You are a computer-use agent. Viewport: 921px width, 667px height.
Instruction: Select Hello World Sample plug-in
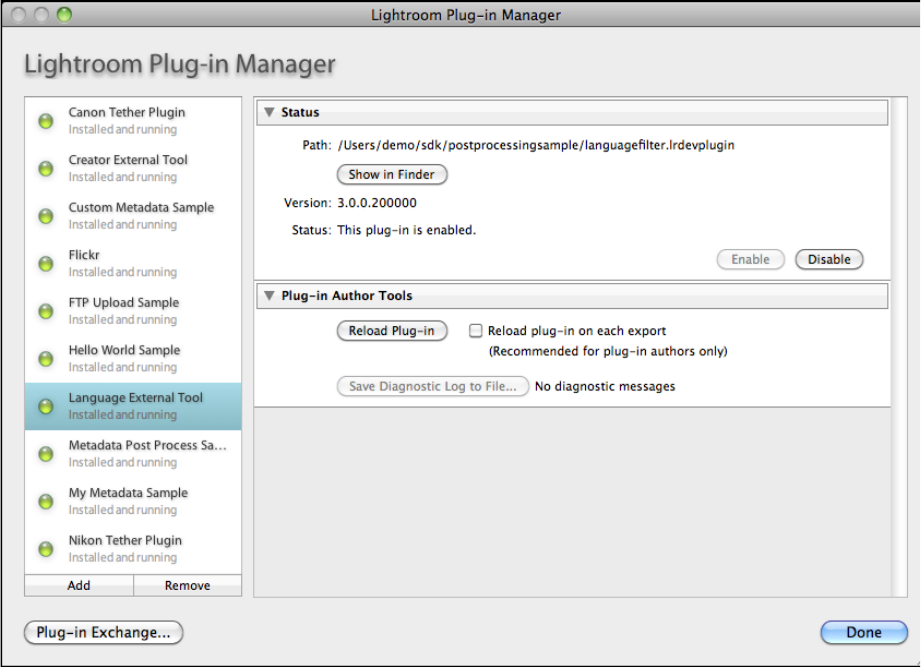[x=133, y=359]
